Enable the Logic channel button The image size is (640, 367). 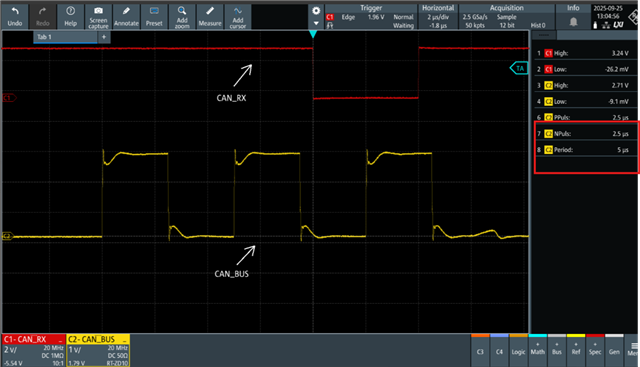(518, 350)
